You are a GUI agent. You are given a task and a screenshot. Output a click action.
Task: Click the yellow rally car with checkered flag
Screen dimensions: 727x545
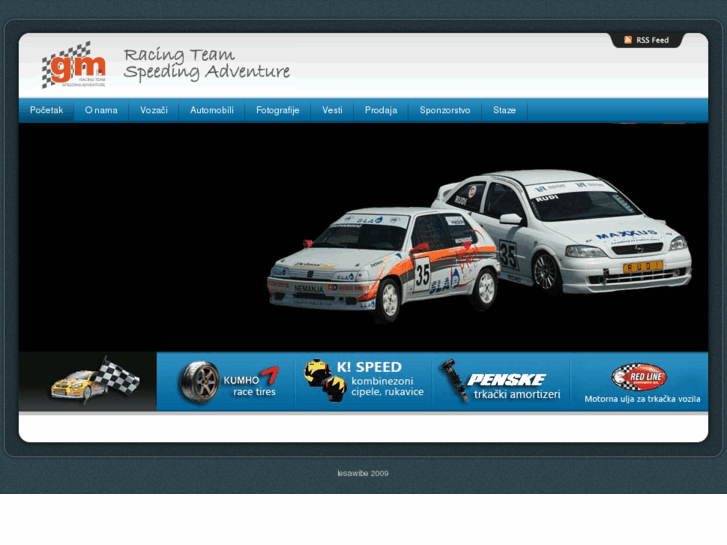point(95,380)
